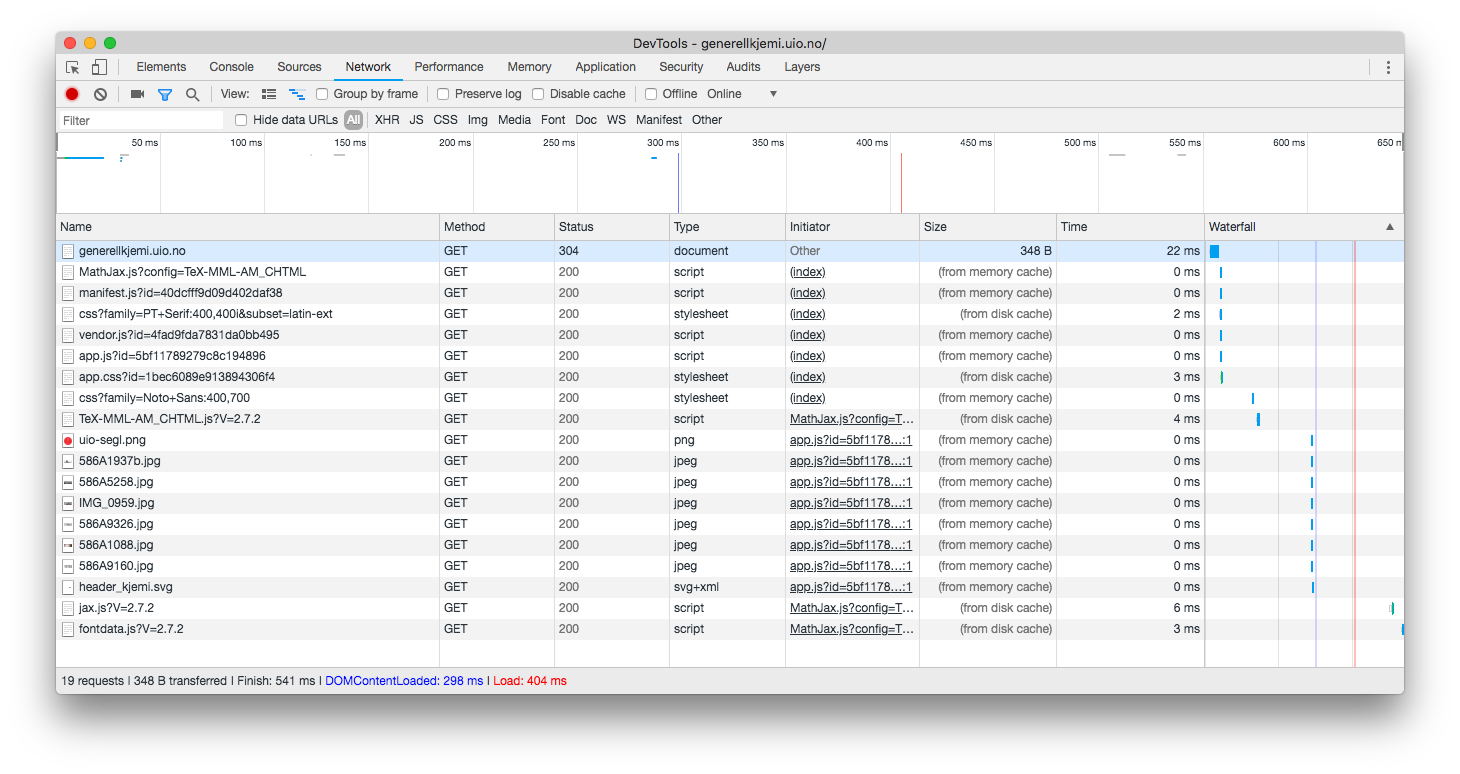Select the css?family=Noto+Sans:400,700 request
The width and height of the screenshot is (1460, 774).
pyautogui.click(x=730, y=398)
